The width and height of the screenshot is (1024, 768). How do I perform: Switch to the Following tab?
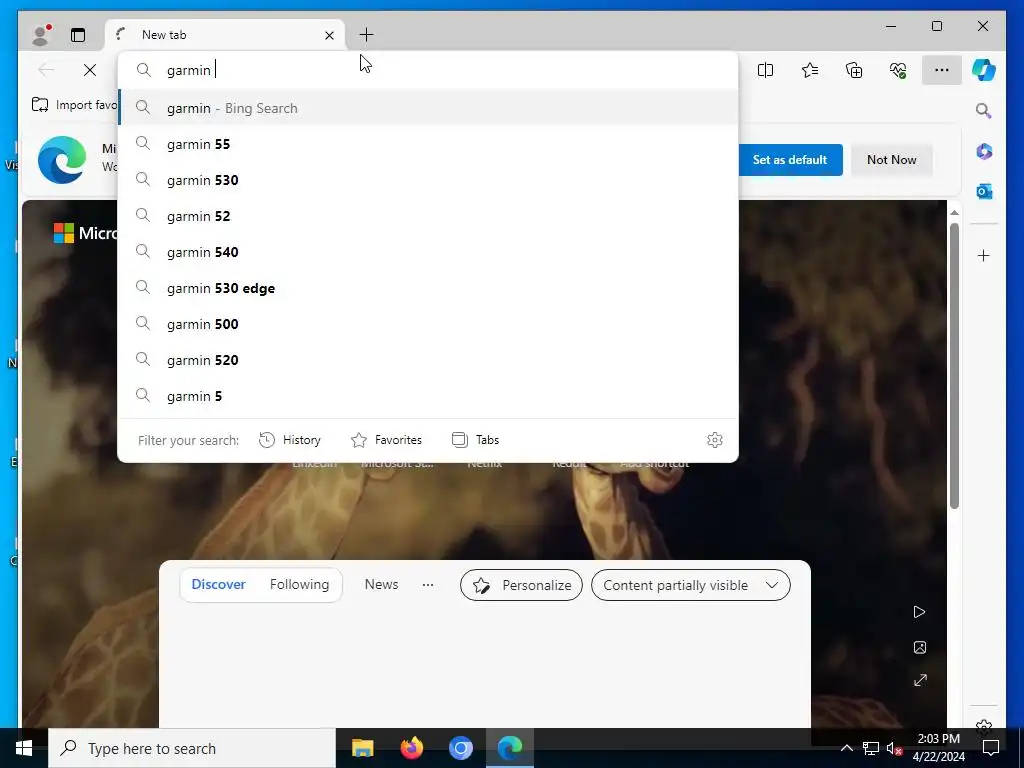(299, 584)
